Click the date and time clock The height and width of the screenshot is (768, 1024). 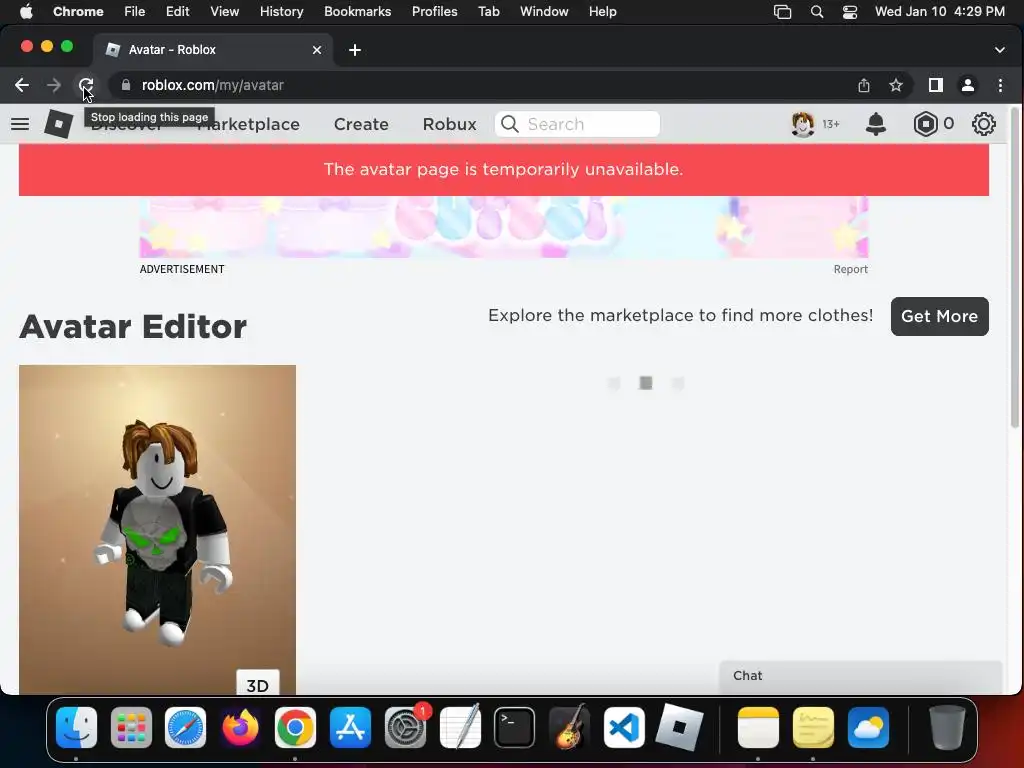[x=940, y=11]
